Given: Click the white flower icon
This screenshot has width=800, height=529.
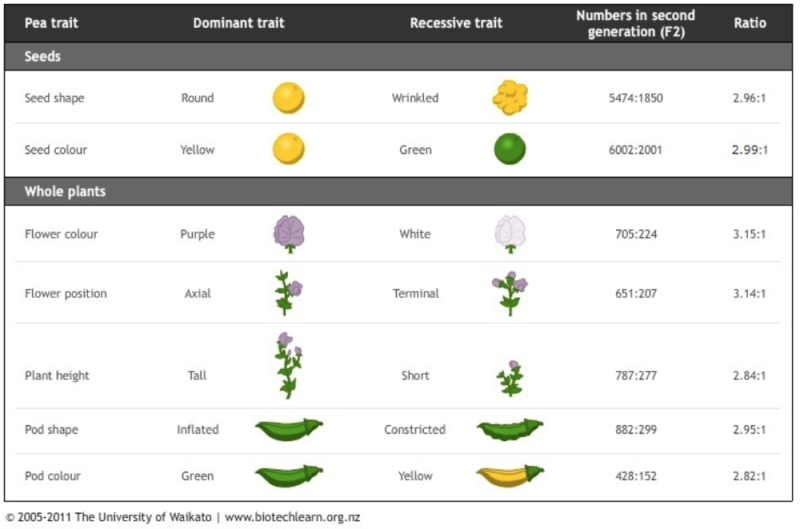Looking at the screenshot, I should point(510,234).
